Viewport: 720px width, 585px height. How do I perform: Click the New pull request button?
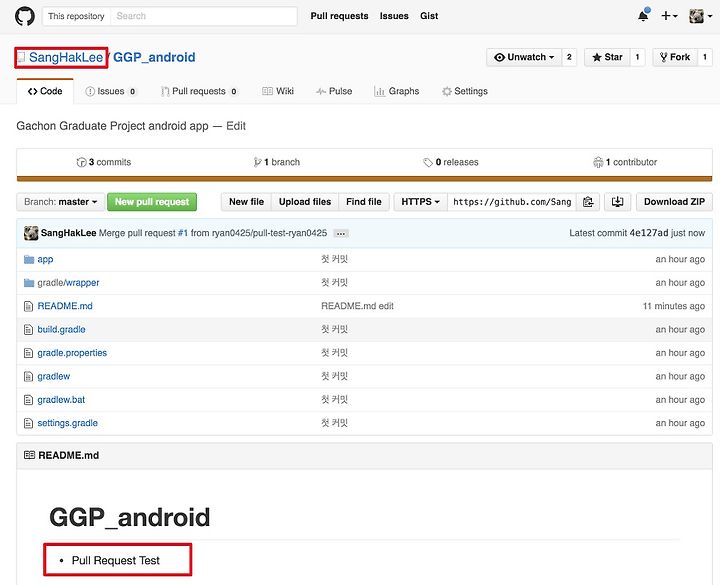(x=152, y=202)
